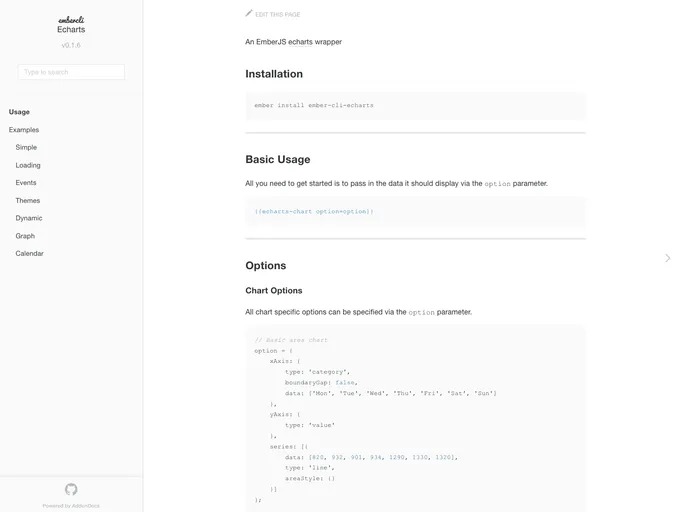This screenshot has width=688, height=512.
Task: Select the Themes example
Action: [28, 201]
